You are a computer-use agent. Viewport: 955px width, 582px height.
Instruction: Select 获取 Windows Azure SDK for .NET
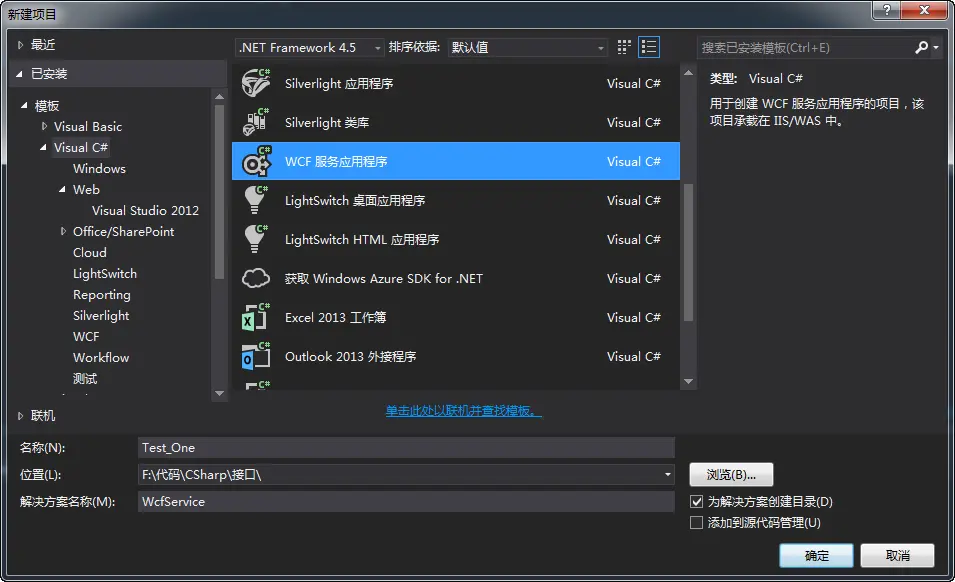[384, 278]
